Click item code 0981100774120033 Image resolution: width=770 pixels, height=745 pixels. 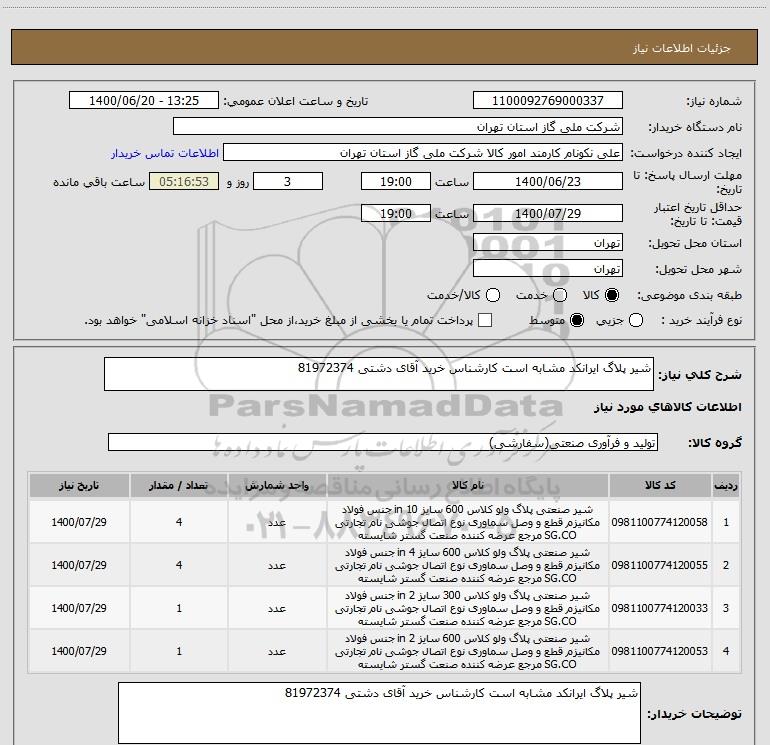tap(660, 608)
